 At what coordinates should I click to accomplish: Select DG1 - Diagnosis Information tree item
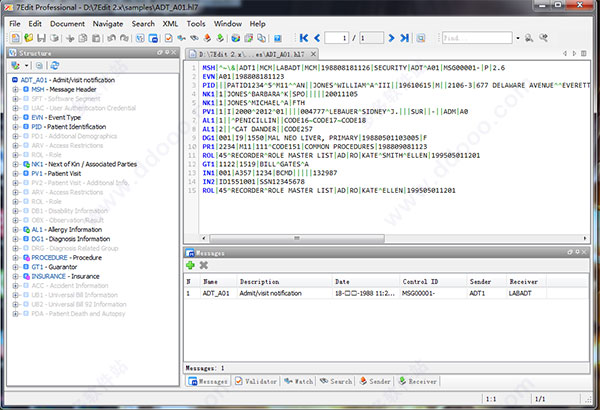point(67,239)
